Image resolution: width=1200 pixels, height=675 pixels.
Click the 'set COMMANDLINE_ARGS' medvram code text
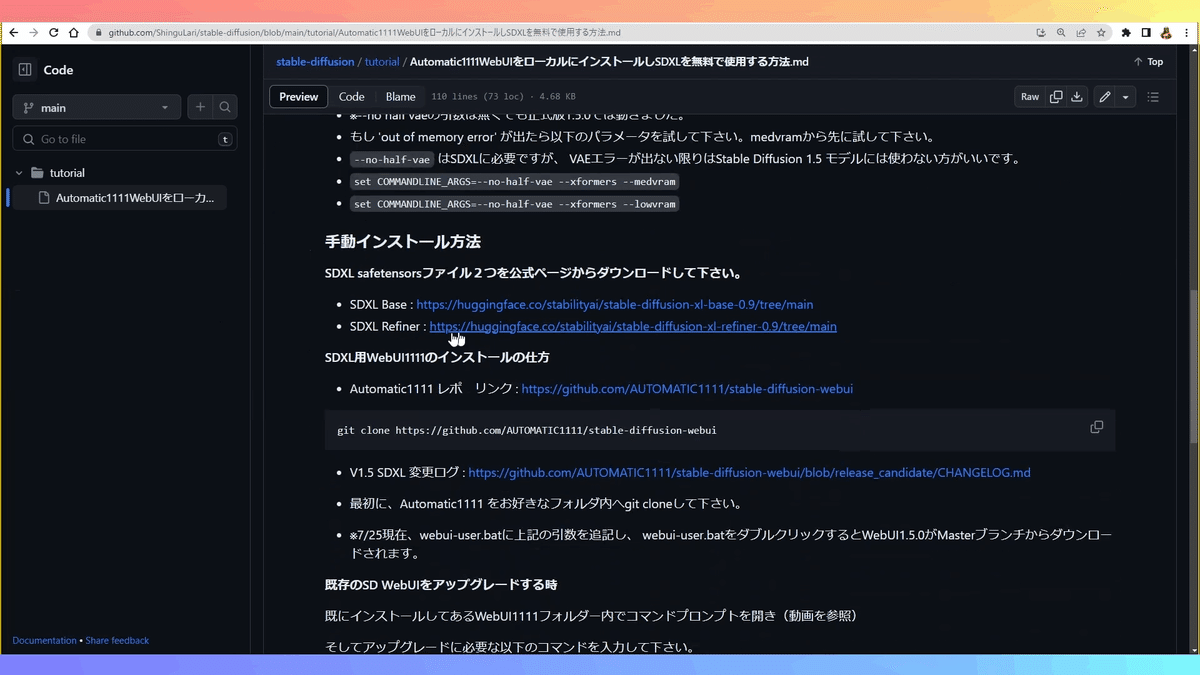tap(515, 182)
